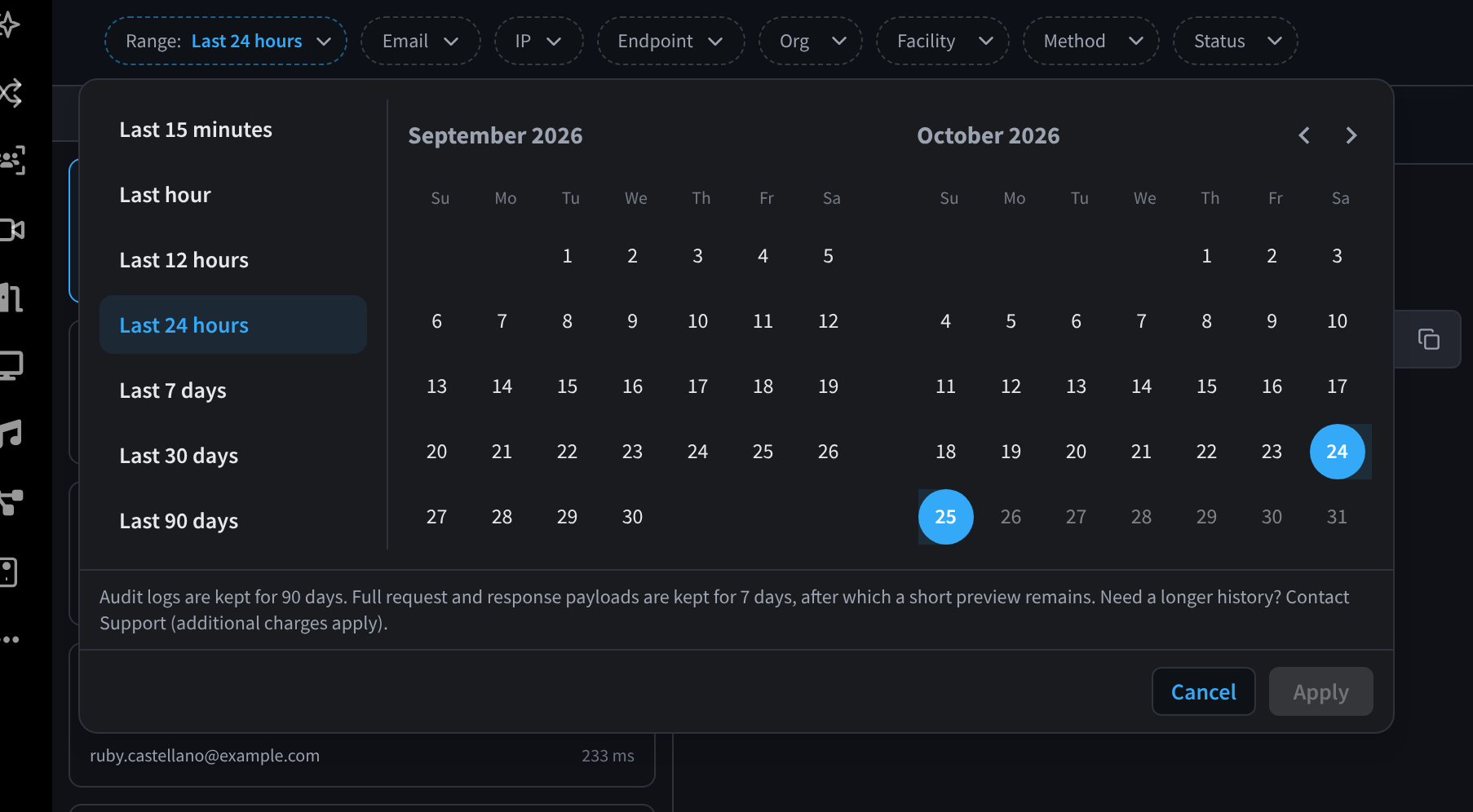Screen dimensions: 1473x812
Task: Expand the Facility filter dropdown
Action: [942, 41]
